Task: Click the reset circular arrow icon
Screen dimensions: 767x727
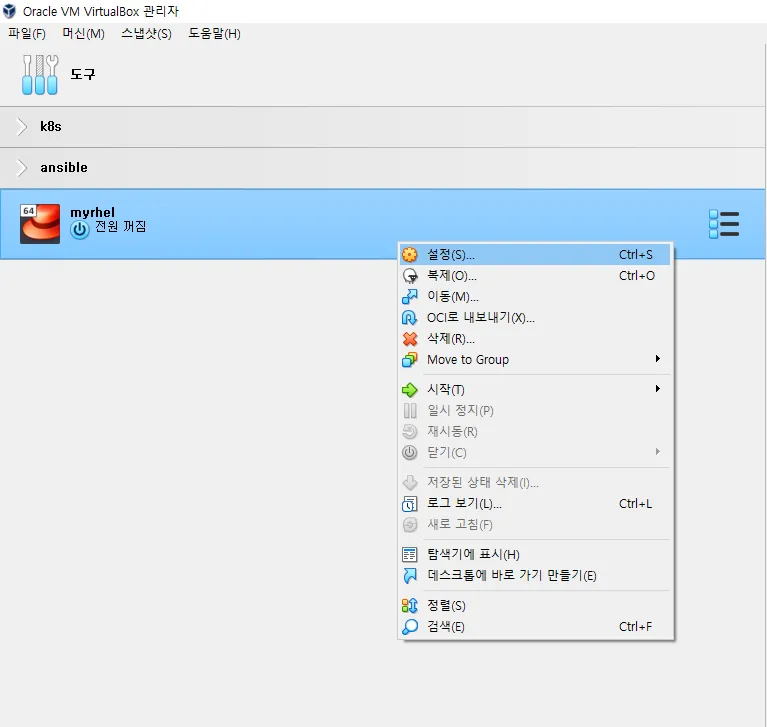Action: 409,432
